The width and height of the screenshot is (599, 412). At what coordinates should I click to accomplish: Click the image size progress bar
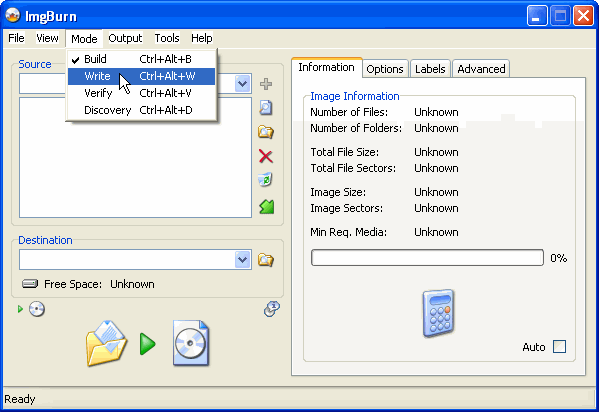pos(427,258)
